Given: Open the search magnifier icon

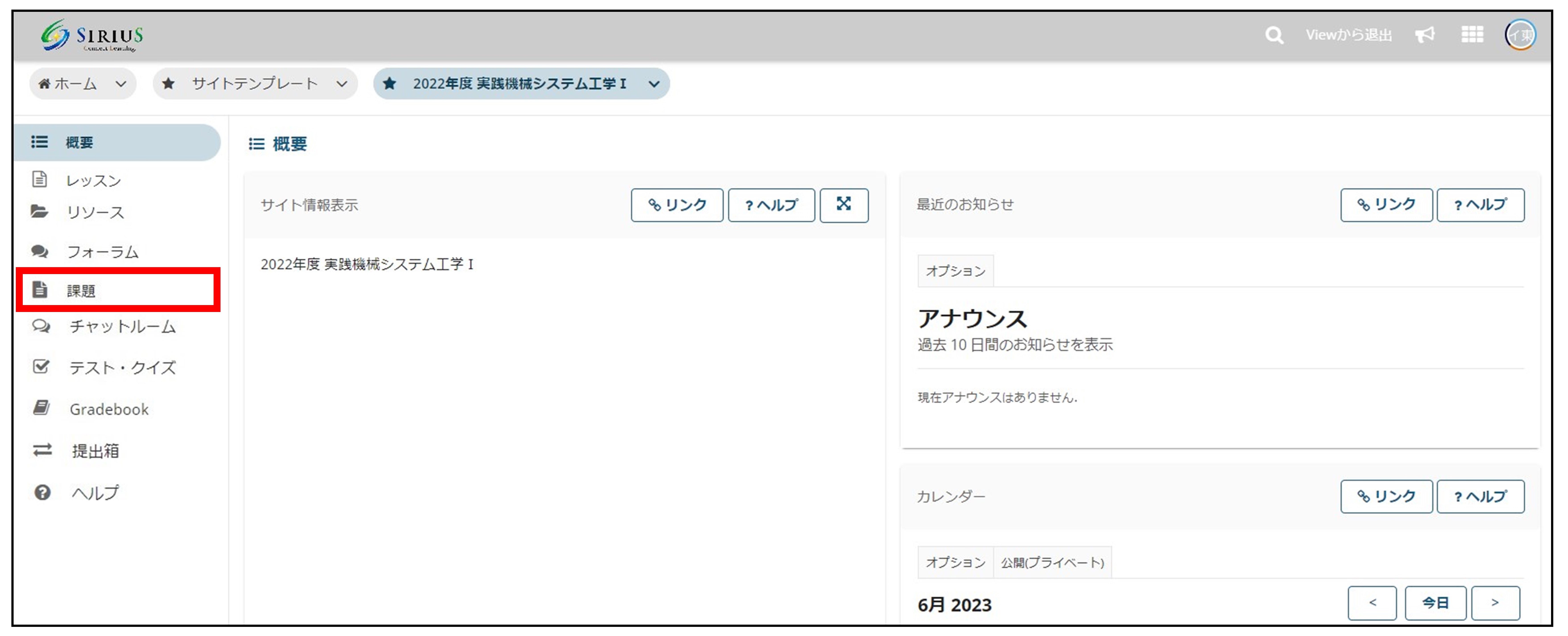Looking at the screenshot, I should [1274, 35].
